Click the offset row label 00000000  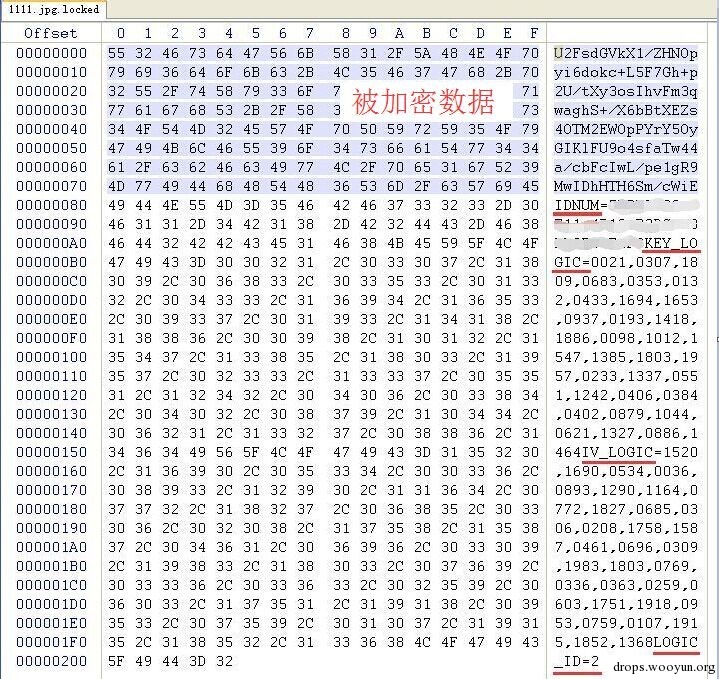(x=51, y=53)
